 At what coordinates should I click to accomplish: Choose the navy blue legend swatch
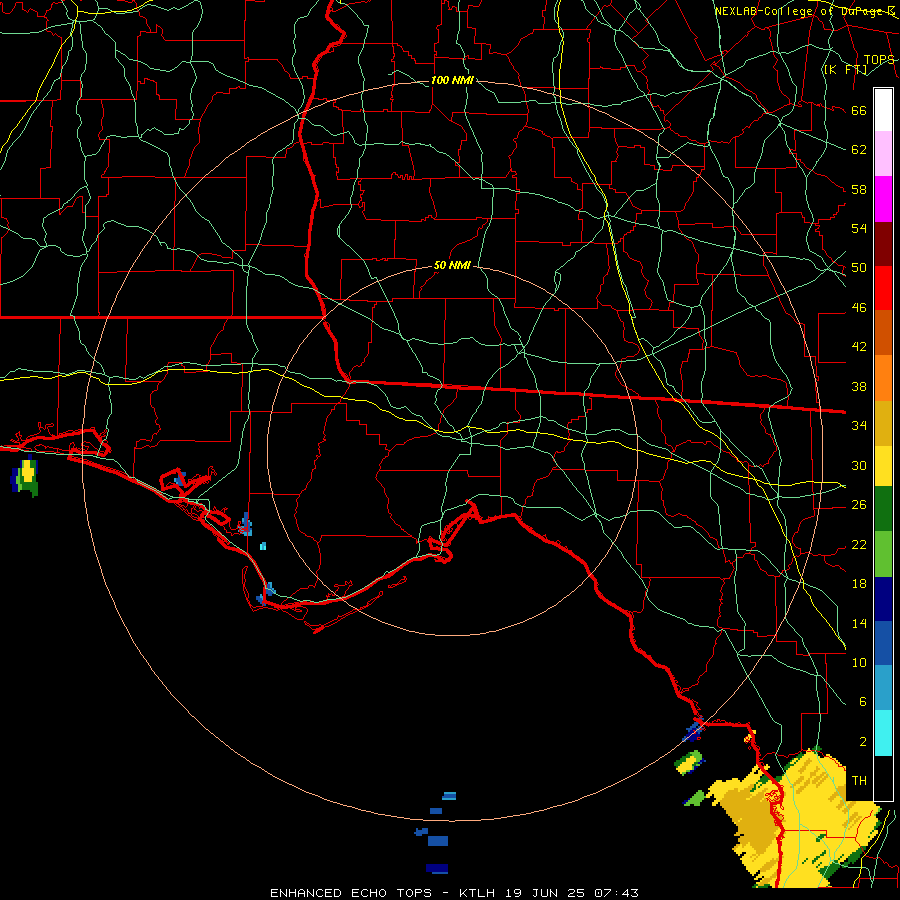tap(883, 599)
